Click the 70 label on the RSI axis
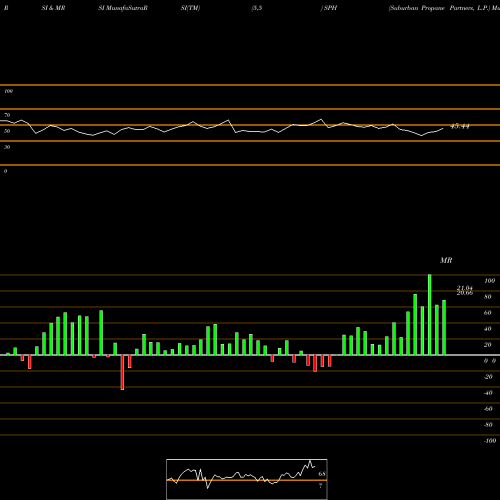 (7, 115)
